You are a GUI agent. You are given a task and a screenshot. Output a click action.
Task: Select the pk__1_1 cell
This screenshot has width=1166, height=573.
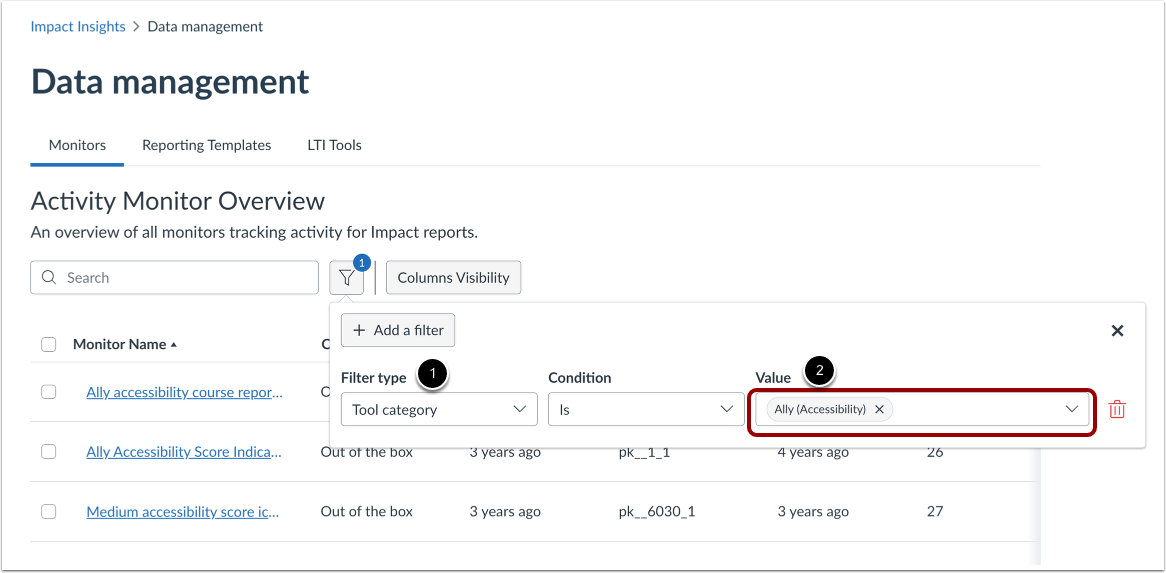tap(645, 452)
